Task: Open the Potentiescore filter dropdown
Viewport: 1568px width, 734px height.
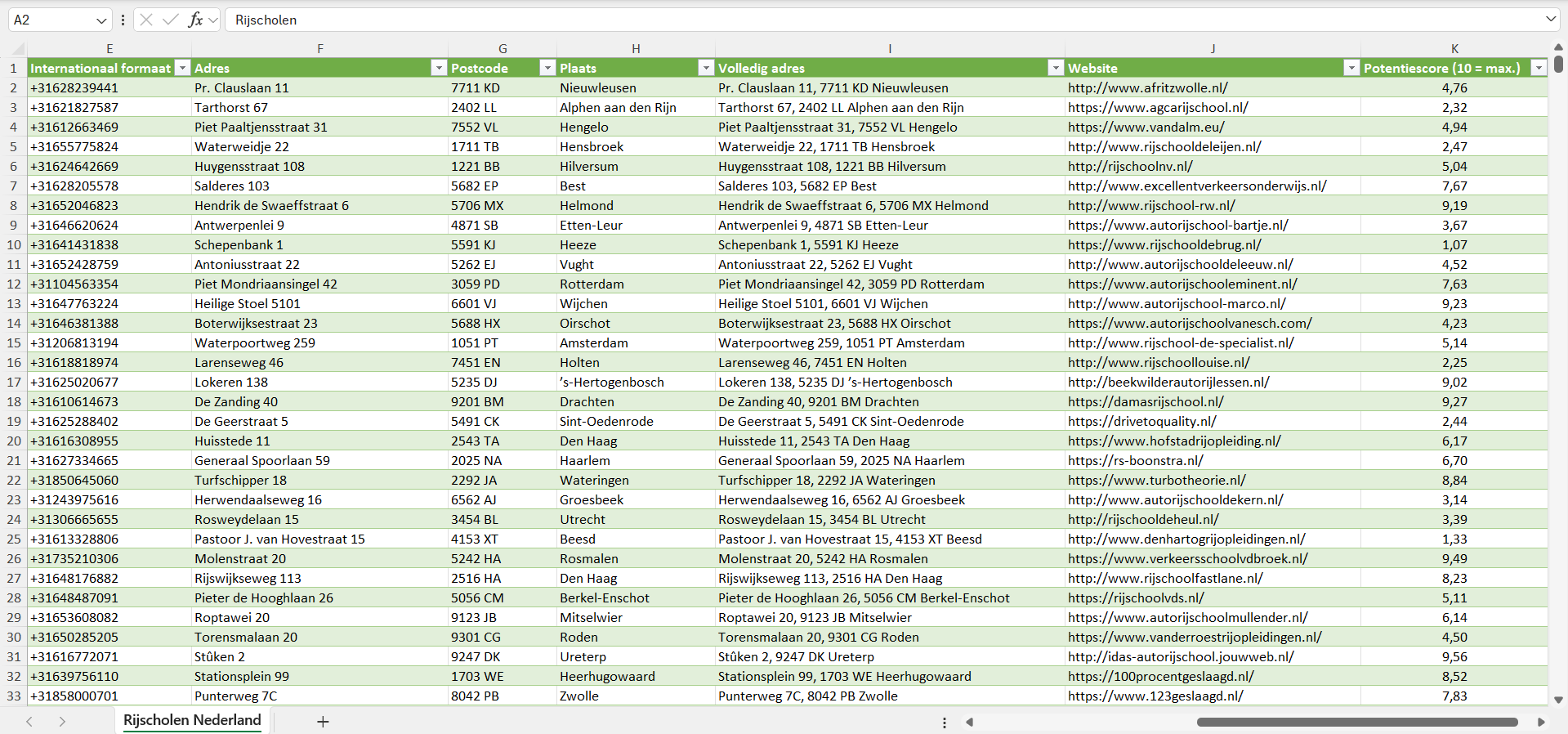Action: (1539, 68)
